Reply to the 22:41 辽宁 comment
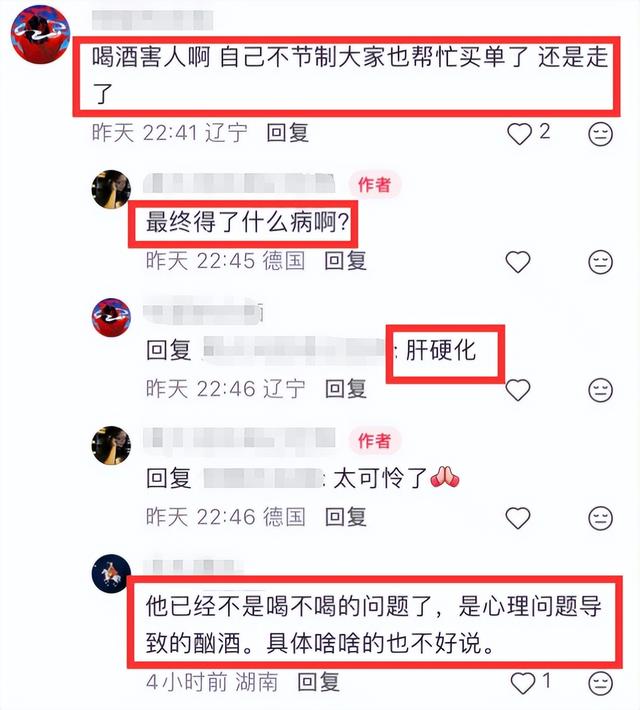Viewport: 640px width, 710px height. click(x=288, y=133)
